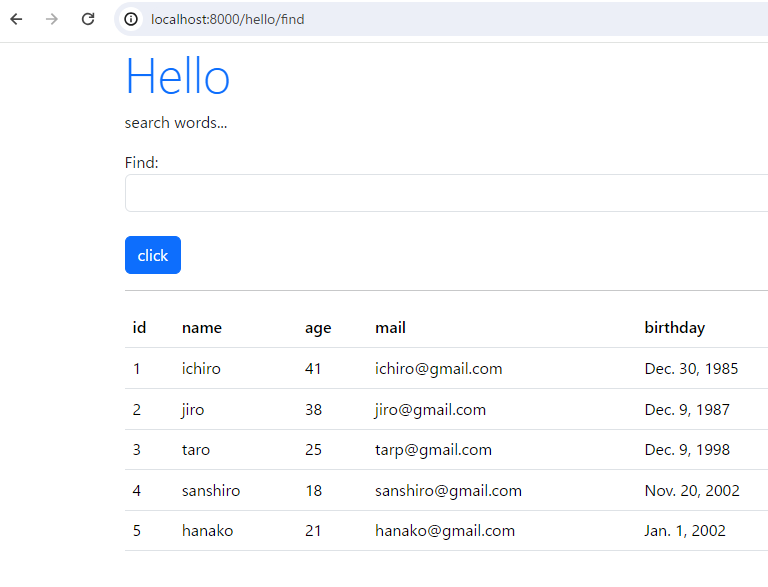Click the browser forward arrow
The width and height of the screenshot is (768, 587).
[52, 19]
